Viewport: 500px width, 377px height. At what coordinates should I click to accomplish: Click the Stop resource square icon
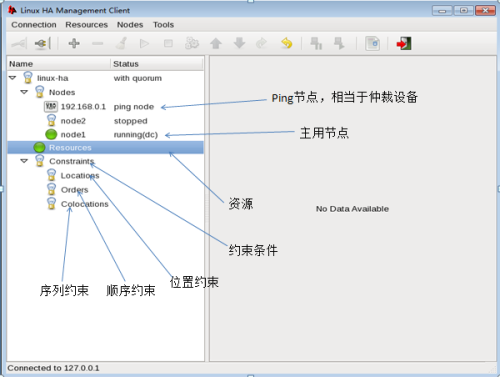(168, 43)
